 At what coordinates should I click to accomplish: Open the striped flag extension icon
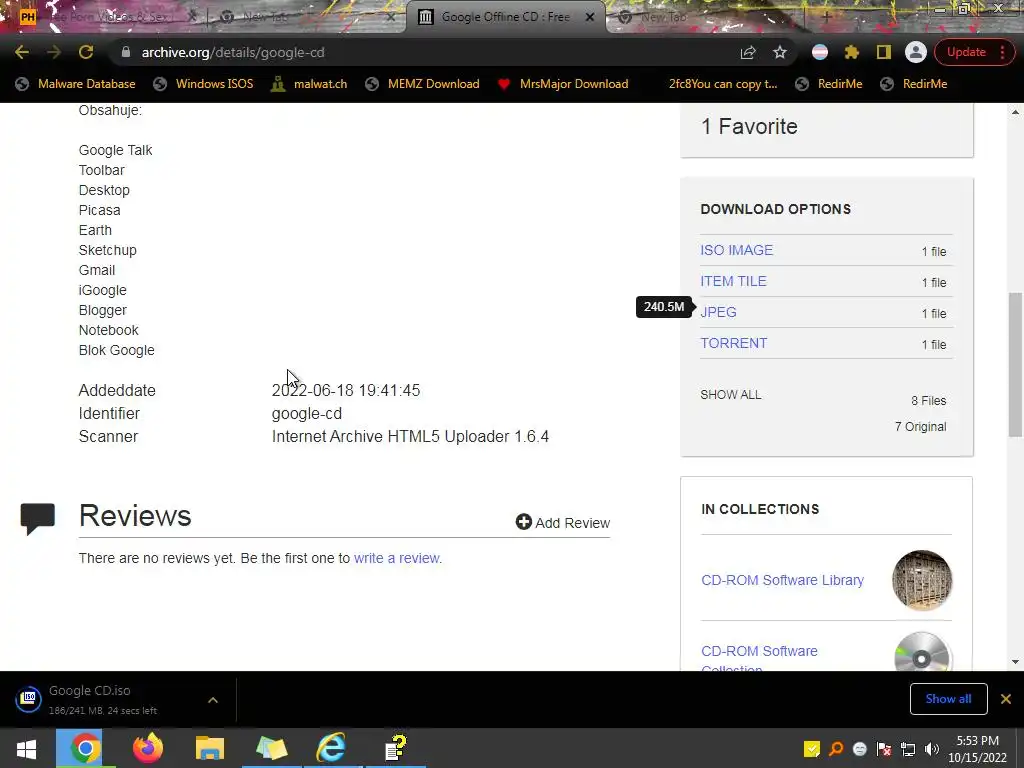click(x=820, y=52)
